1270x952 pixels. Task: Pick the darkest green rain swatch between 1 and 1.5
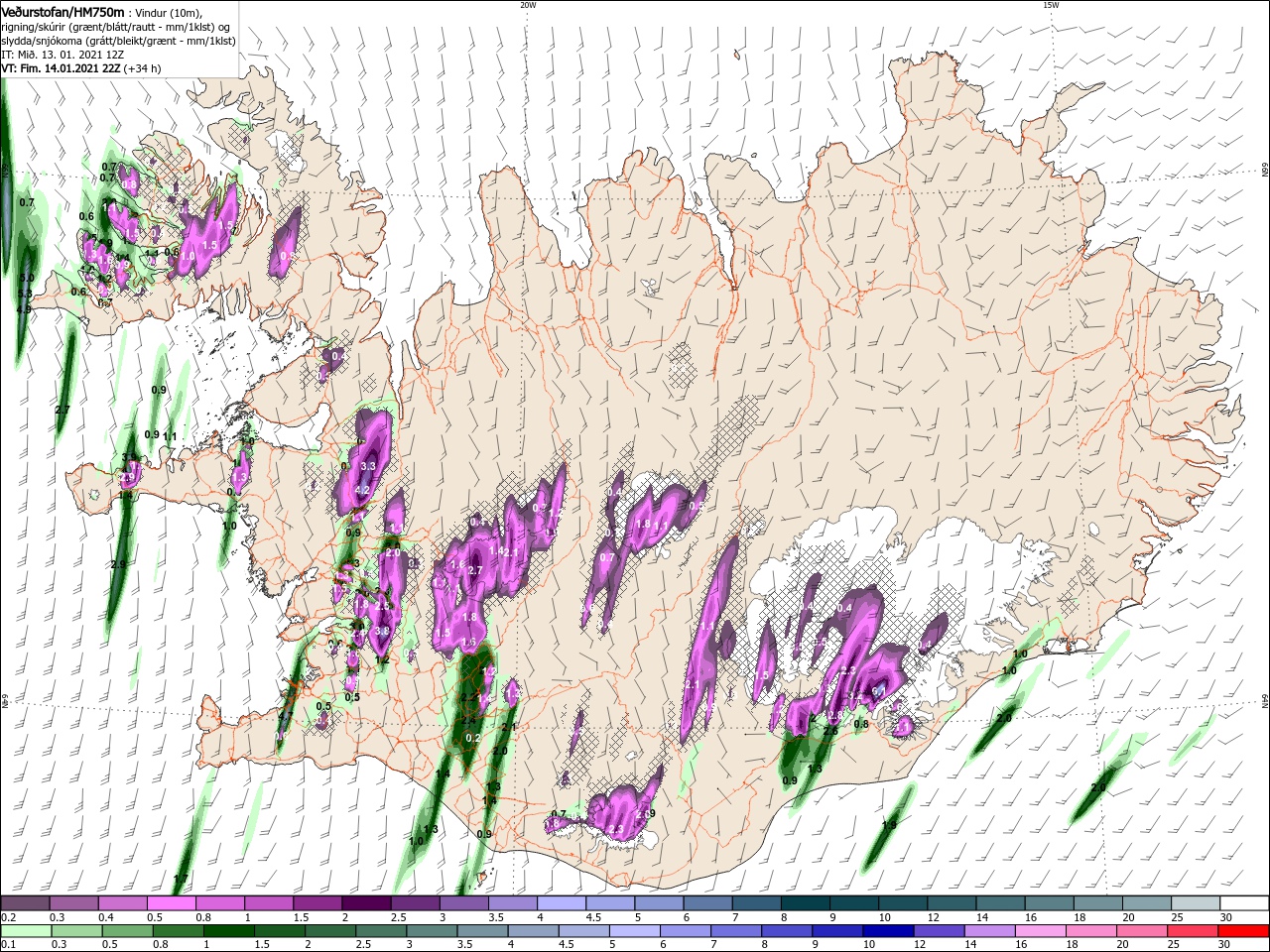pos(230,931)
